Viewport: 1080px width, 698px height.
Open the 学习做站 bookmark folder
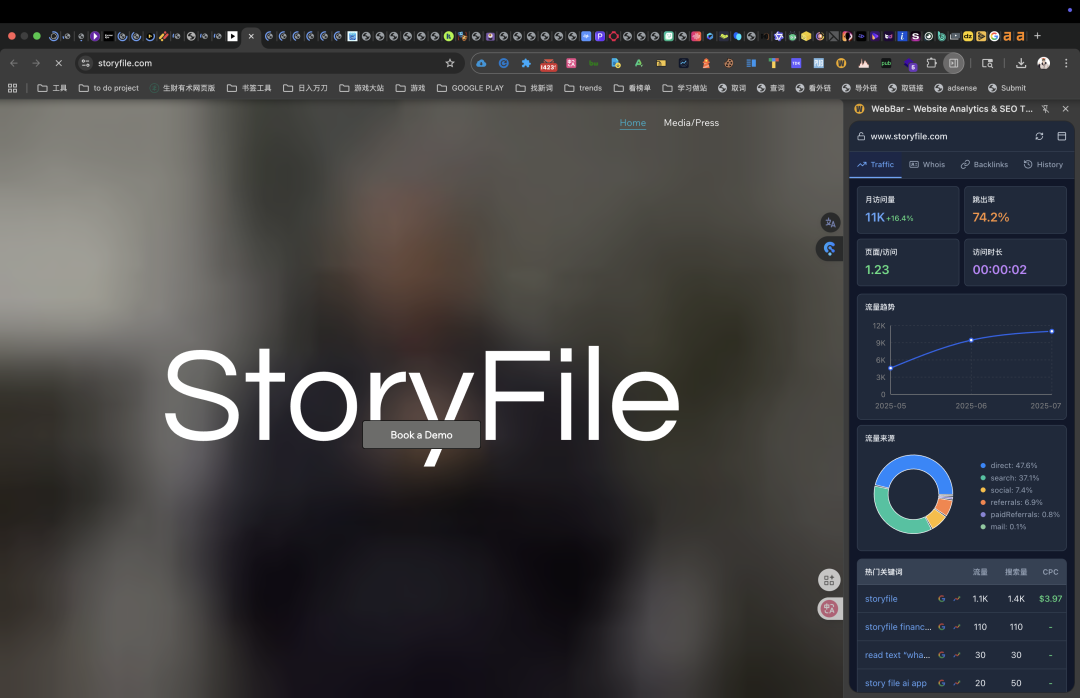(685, 88)
